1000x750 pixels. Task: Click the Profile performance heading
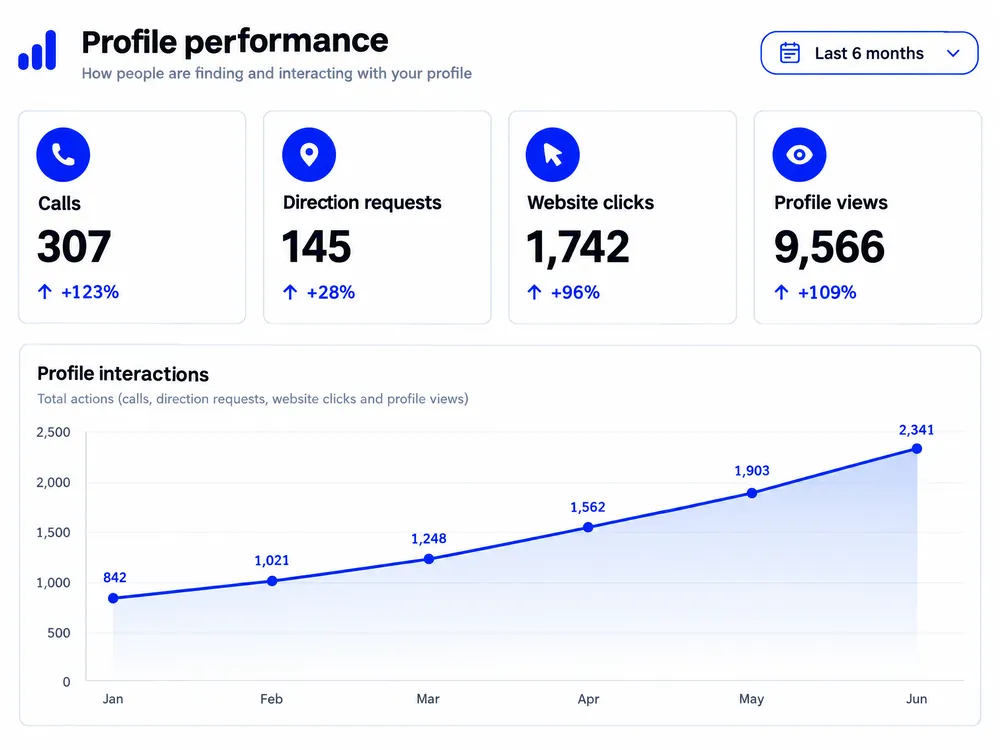point(235,42)
